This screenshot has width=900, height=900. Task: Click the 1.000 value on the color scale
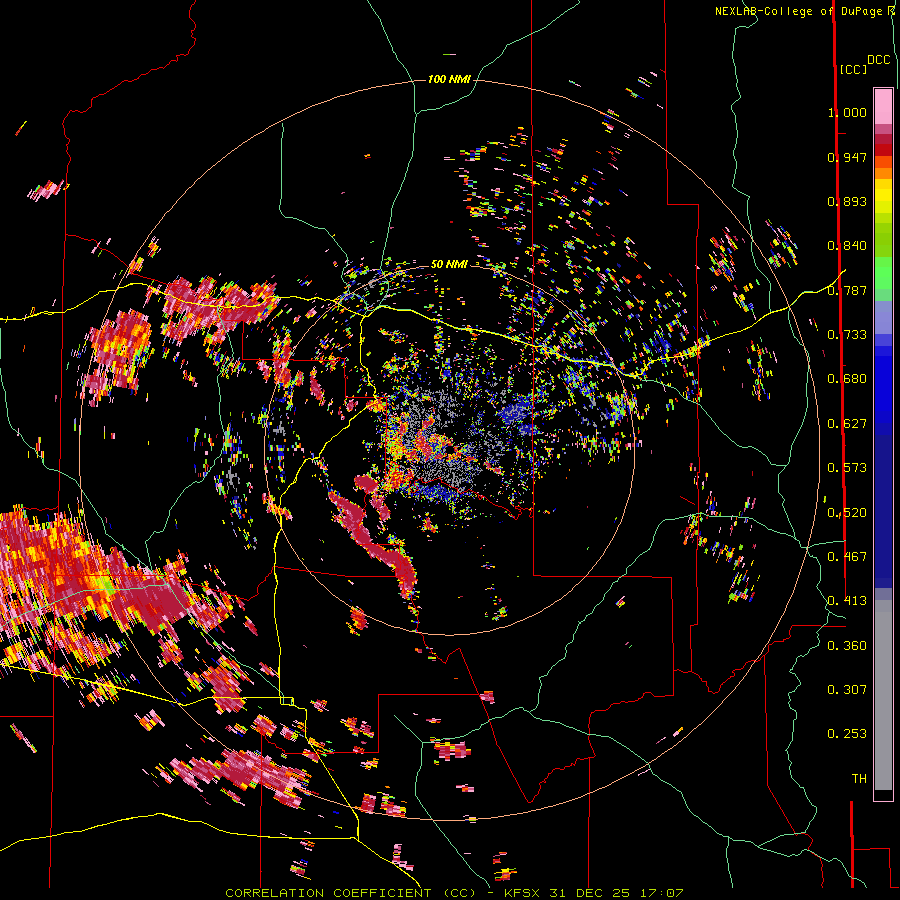click(847, 112)
